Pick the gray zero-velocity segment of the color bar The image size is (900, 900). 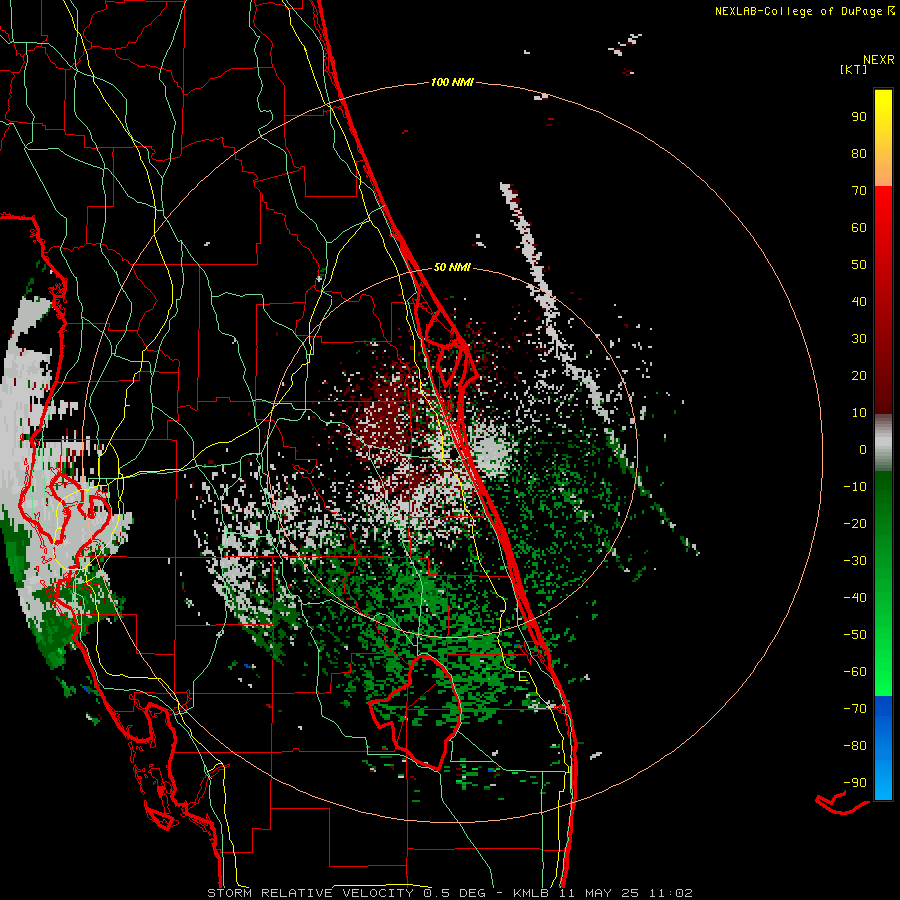click(x=883, y=442)
